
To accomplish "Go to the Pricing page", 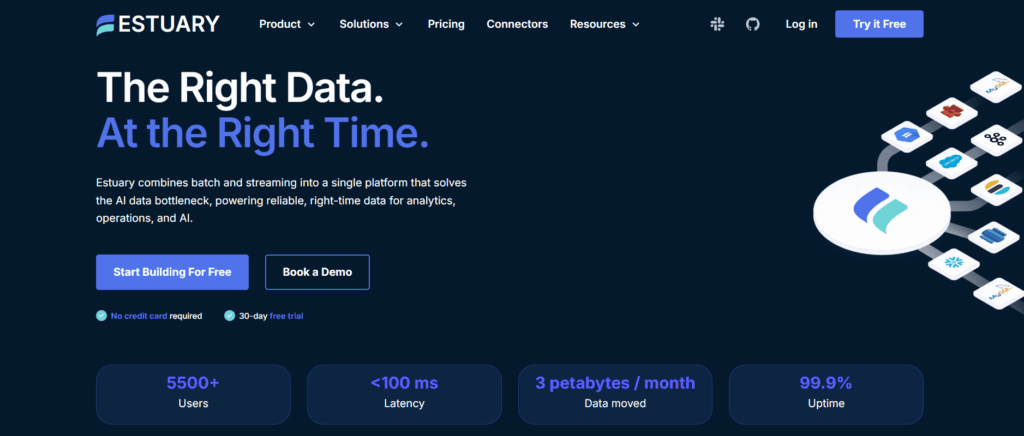I will [x=446, y=24].
